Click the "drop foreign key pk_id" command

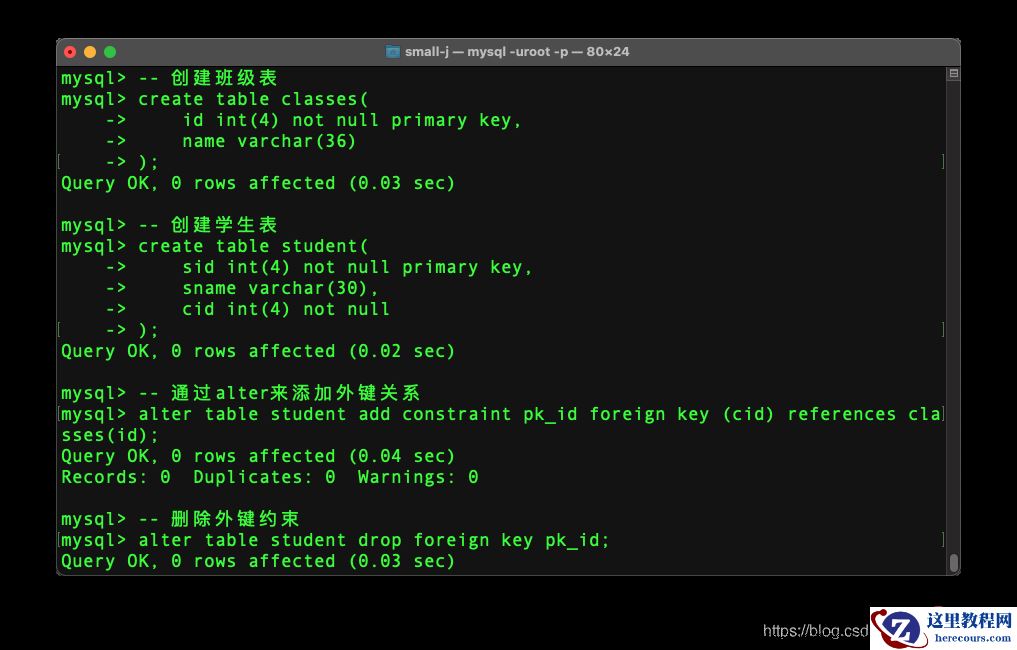coord(373,540)
